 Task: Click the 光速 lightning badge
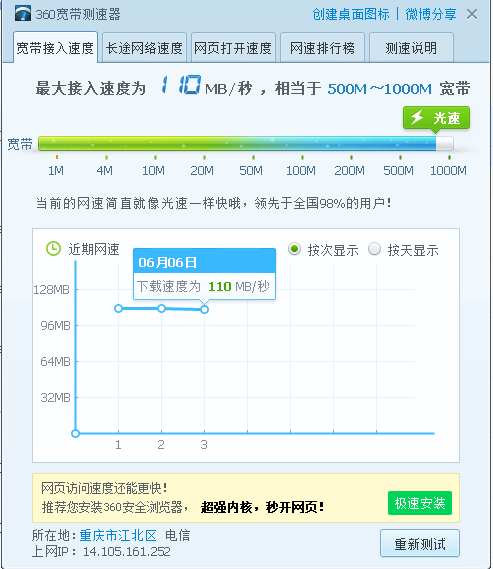click(x=436, y=118)
